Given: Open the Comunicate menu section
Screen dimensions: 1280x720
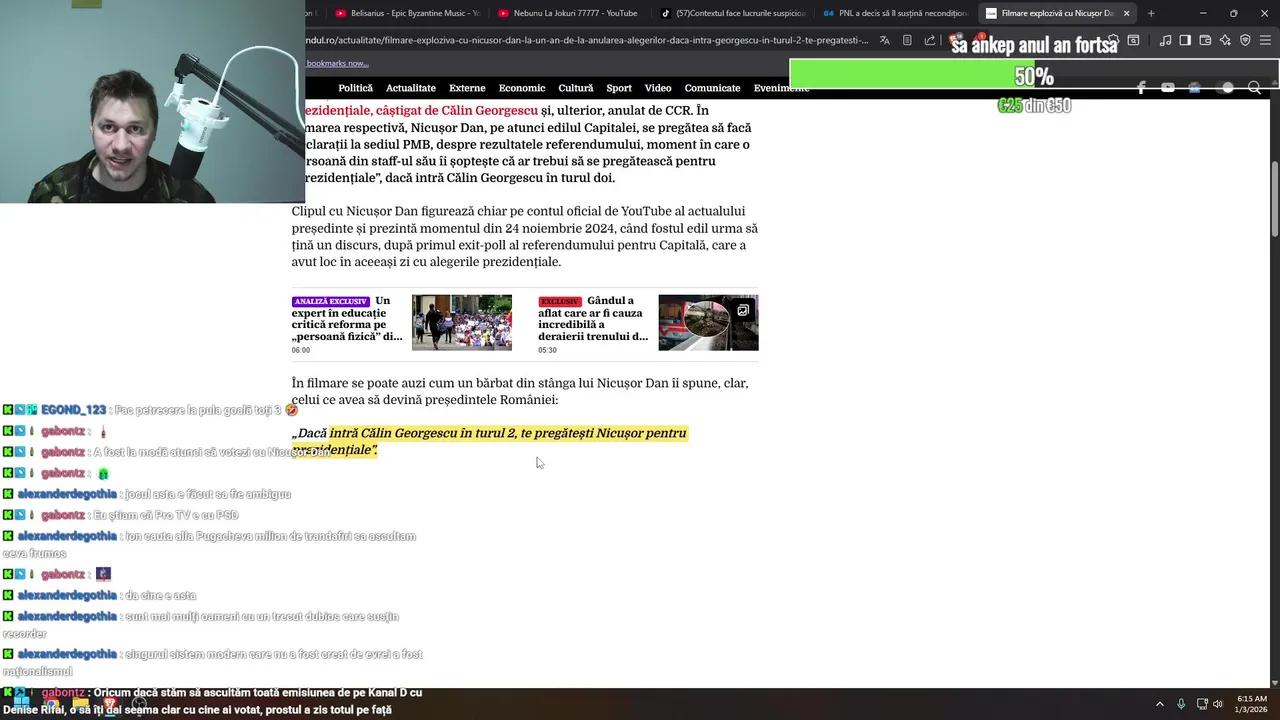Looking at the screenshot, I should (x=713, y=88).
